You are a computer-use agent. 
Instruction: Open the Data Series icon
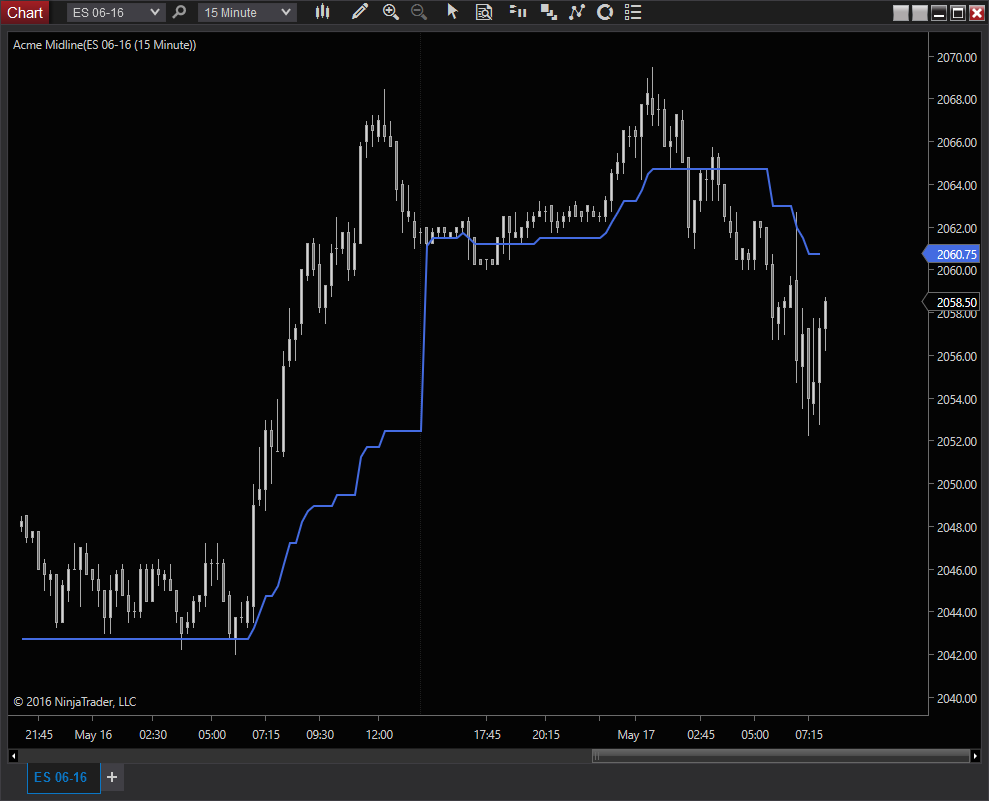[x=549, y=12]
